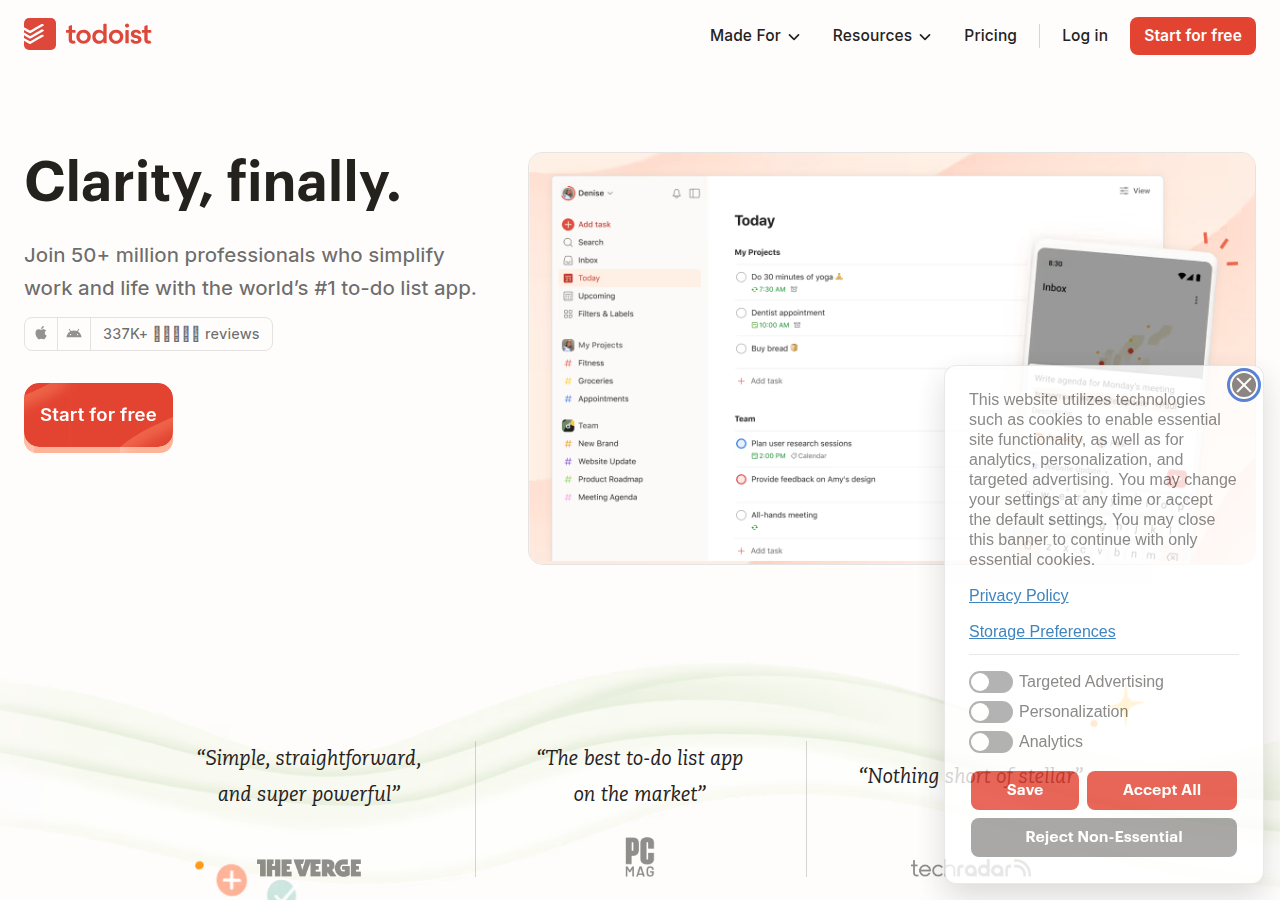Click Log in in the header
The width and height of the screenshot is (1280, 900).
coord(1085,35)
